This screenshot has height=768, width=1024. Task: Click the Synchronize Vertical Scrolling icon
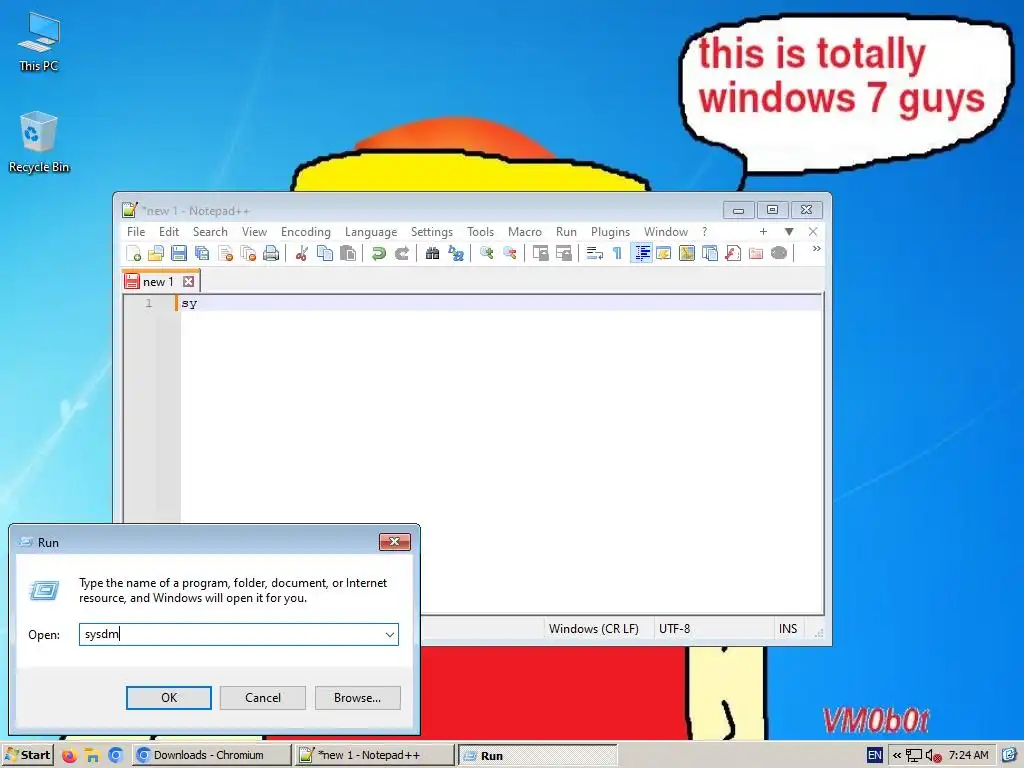(x=540, y=253)
